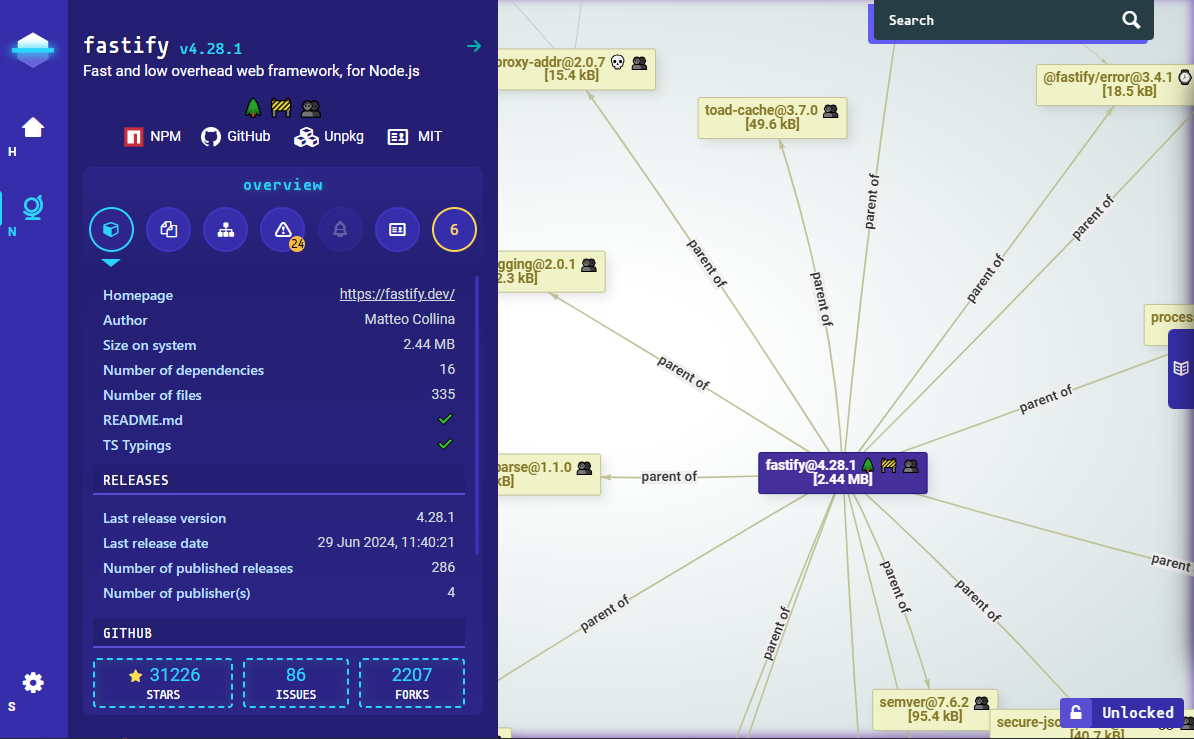This screenshot has width=1194, height=739.
Task: Open the licenses card tab icon
Action: [397, 229]
